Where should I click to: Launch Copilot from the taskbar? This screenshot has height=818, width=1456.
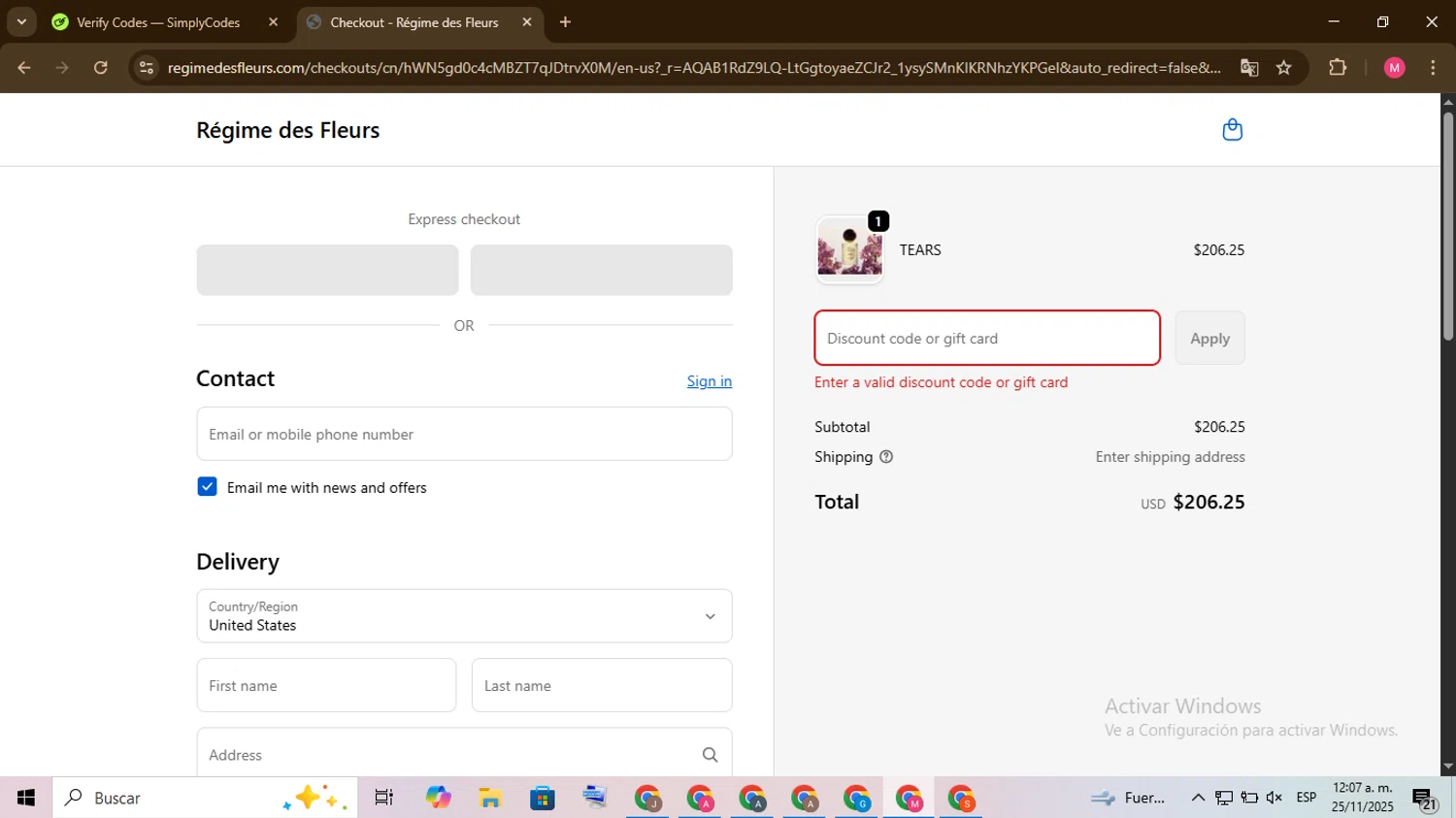(438, 798)
